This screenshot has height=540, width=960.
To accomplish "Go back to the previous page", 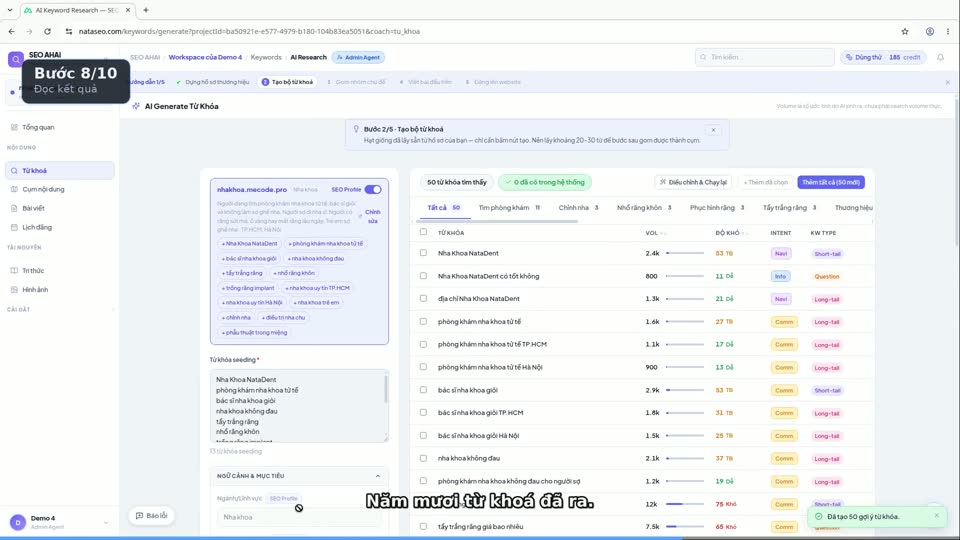I will (12, 31).
